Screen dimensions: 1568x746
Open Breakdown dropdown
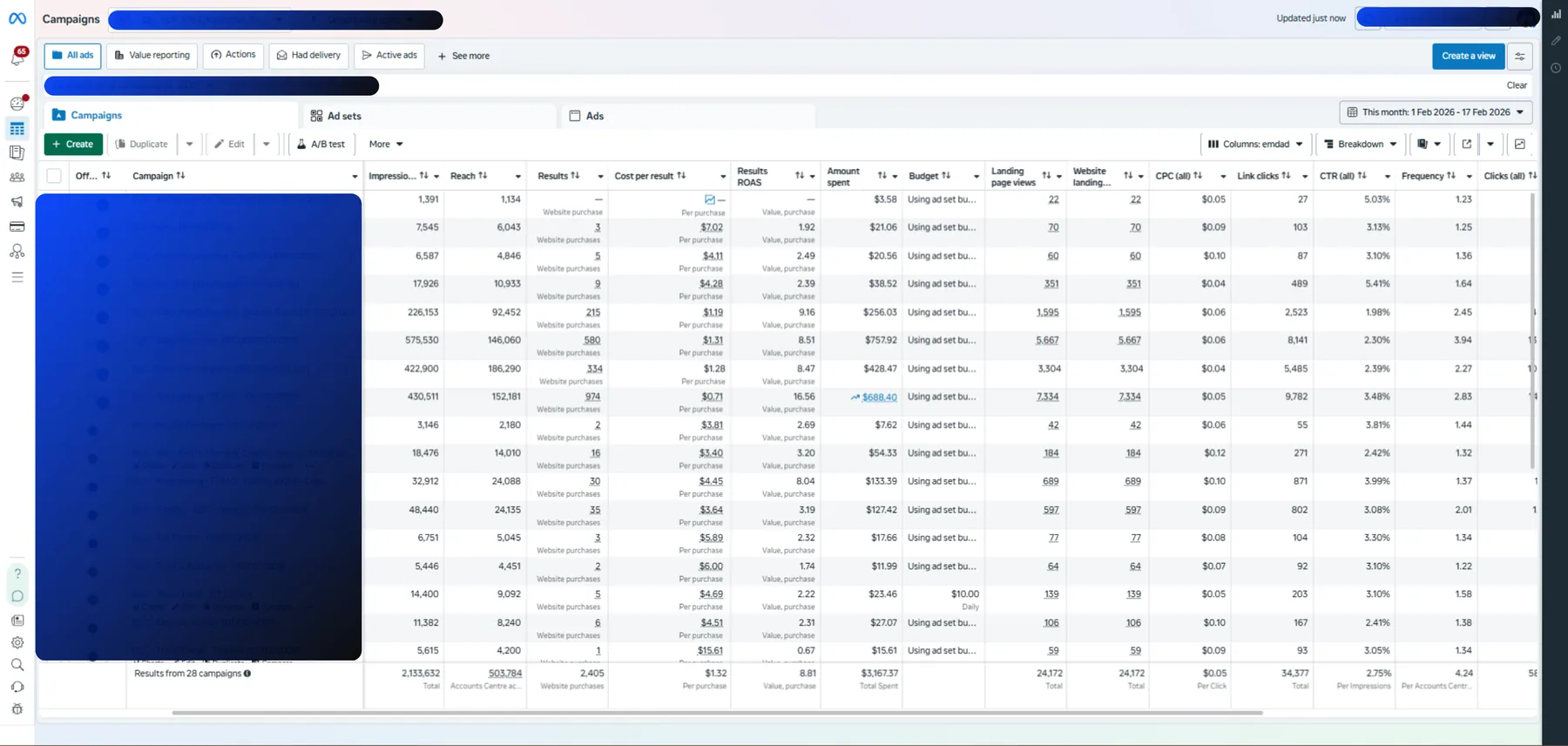coord(1360,144)
